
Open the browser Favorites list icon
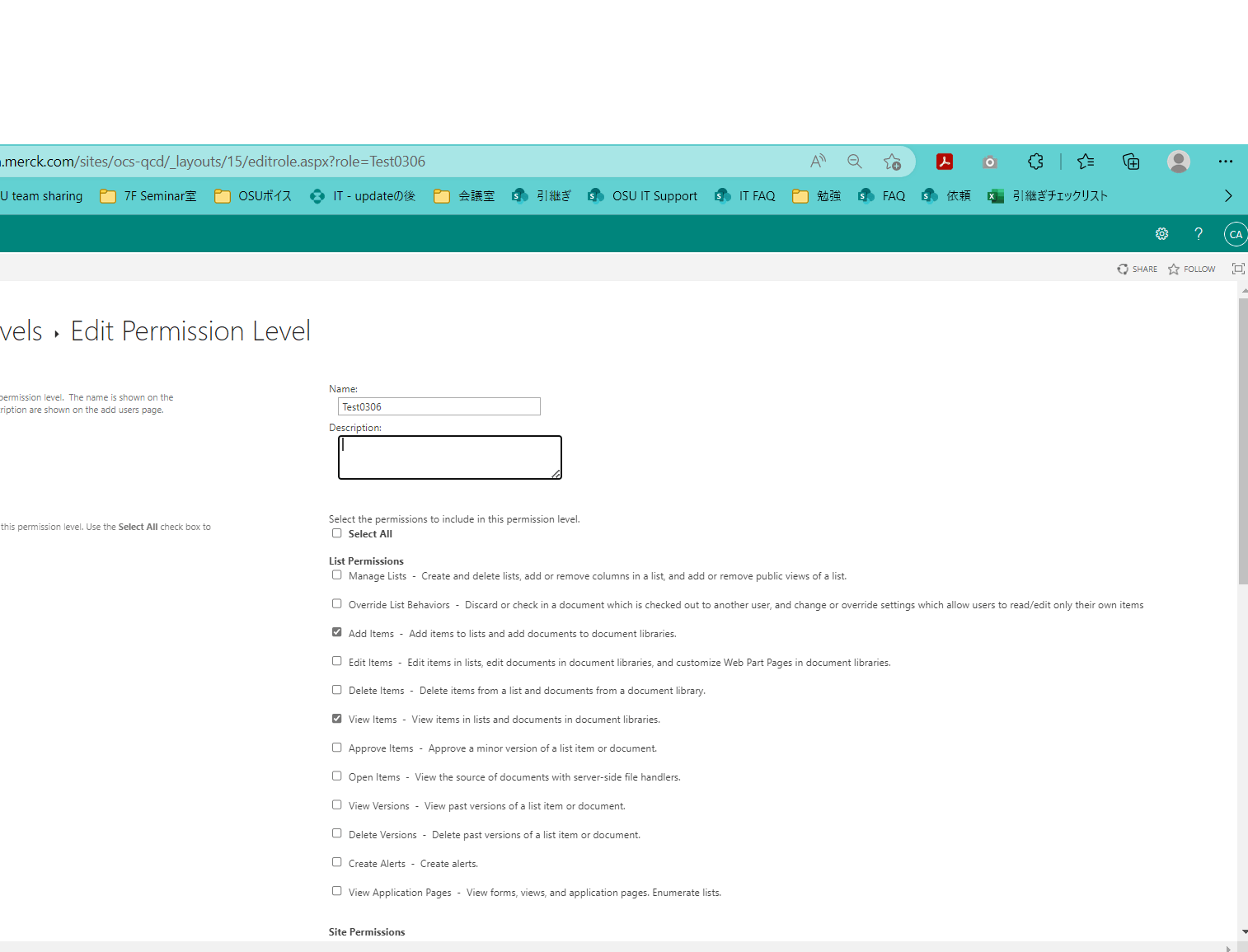(1086, 162)
